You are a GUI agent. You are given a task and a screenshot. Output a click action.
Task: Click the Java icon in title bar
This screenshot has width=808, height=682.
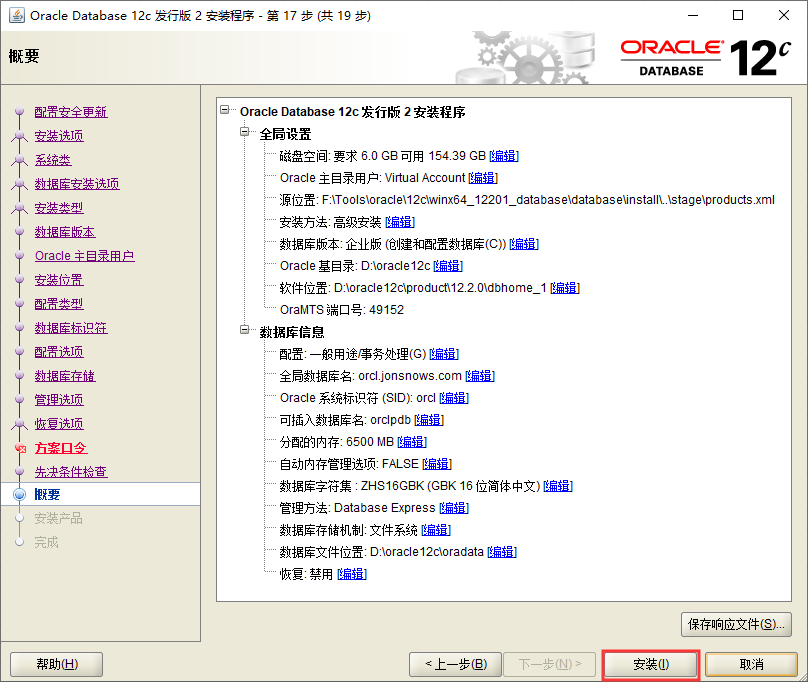pos(14,15)
